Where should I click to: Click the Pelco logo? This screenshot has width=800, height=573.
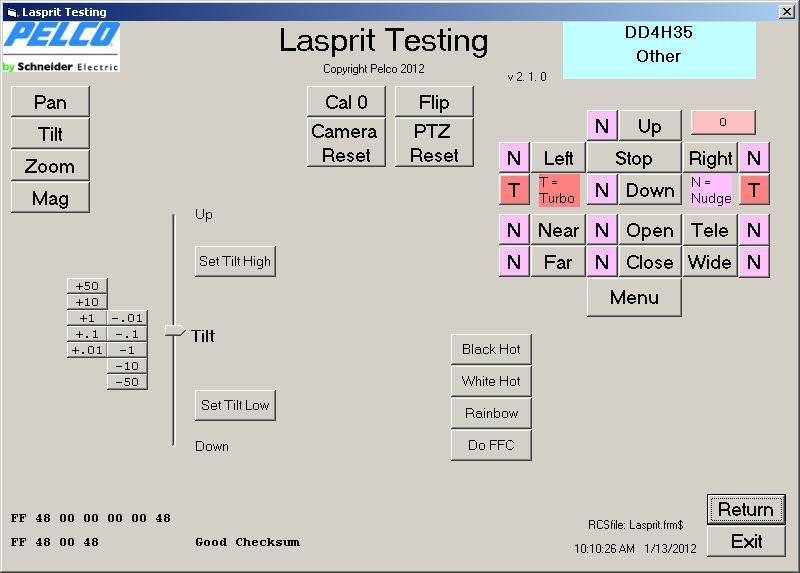point(61,46)
